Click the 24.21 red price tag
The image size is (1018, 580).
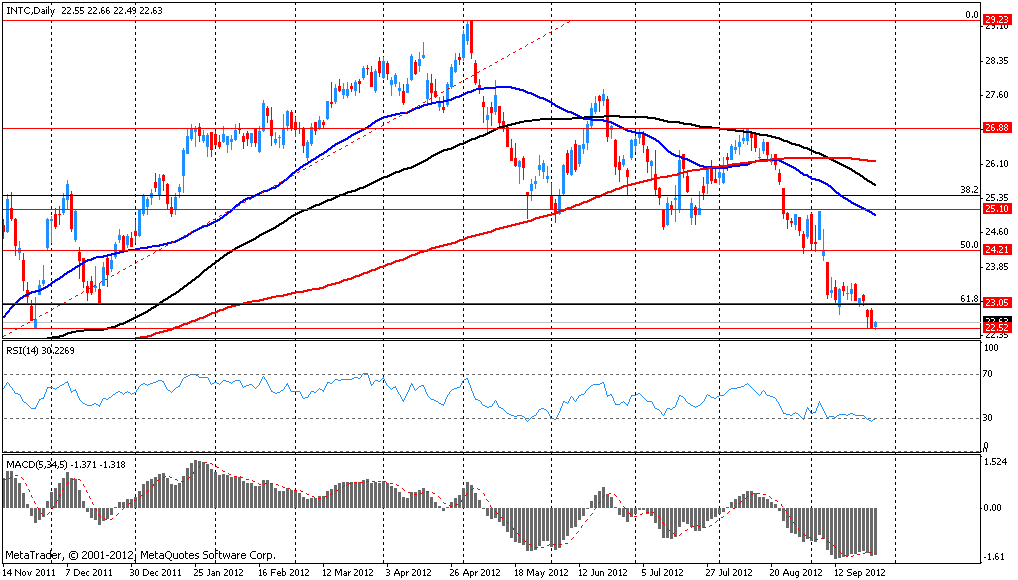click(x=995, y=250)
